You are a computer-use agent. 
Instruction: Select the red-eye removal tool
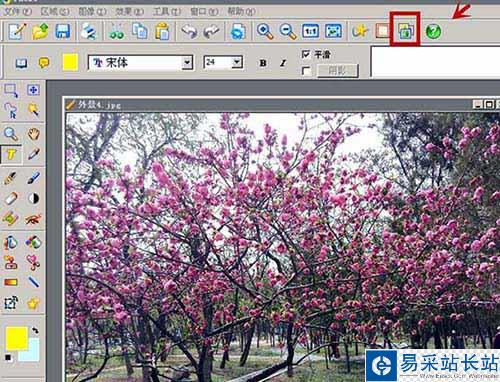point(33,219)
